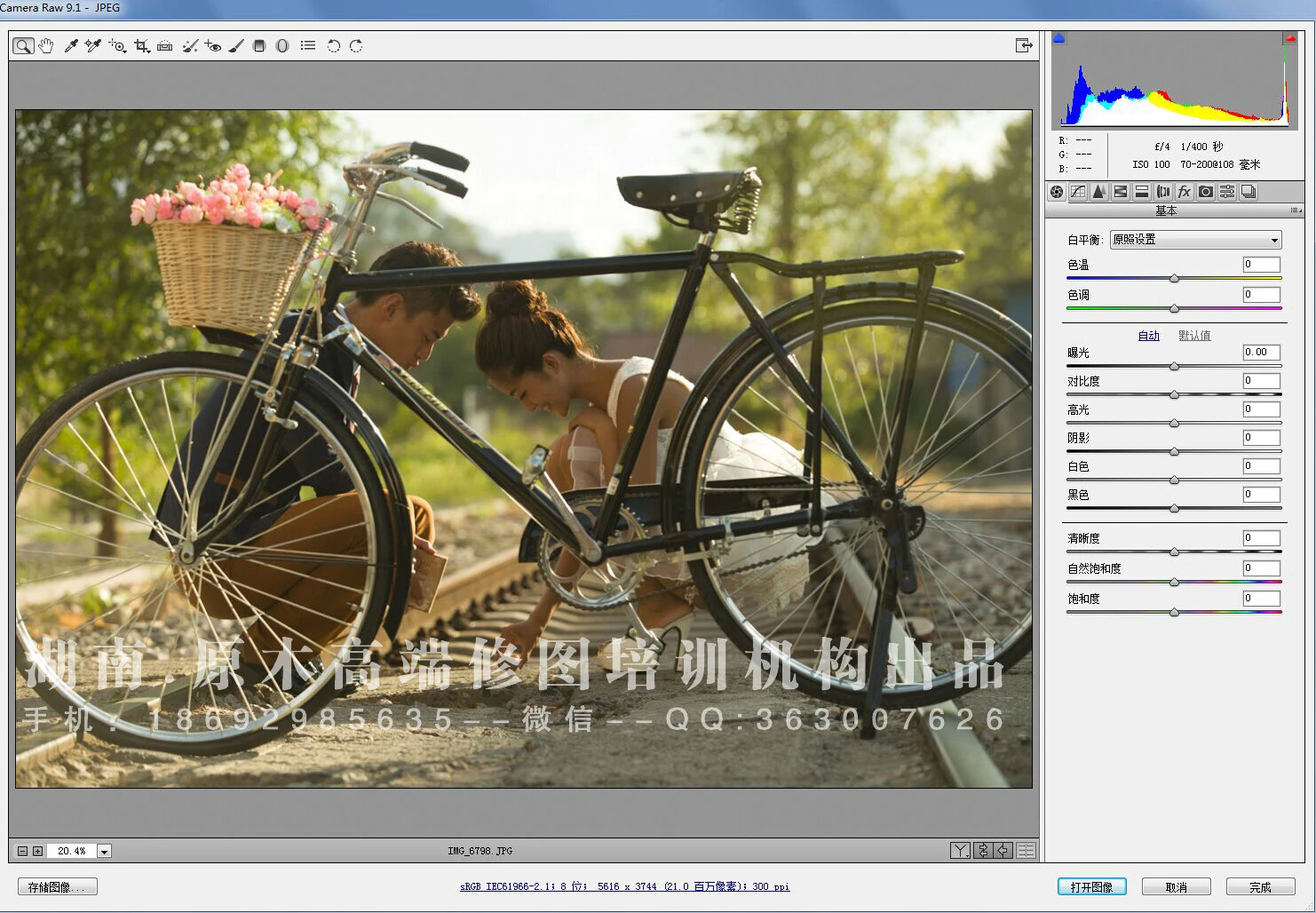Open the zoom level dropdown arrow
The height and width of the screenshot is (913, 1316).
(104, 851)
